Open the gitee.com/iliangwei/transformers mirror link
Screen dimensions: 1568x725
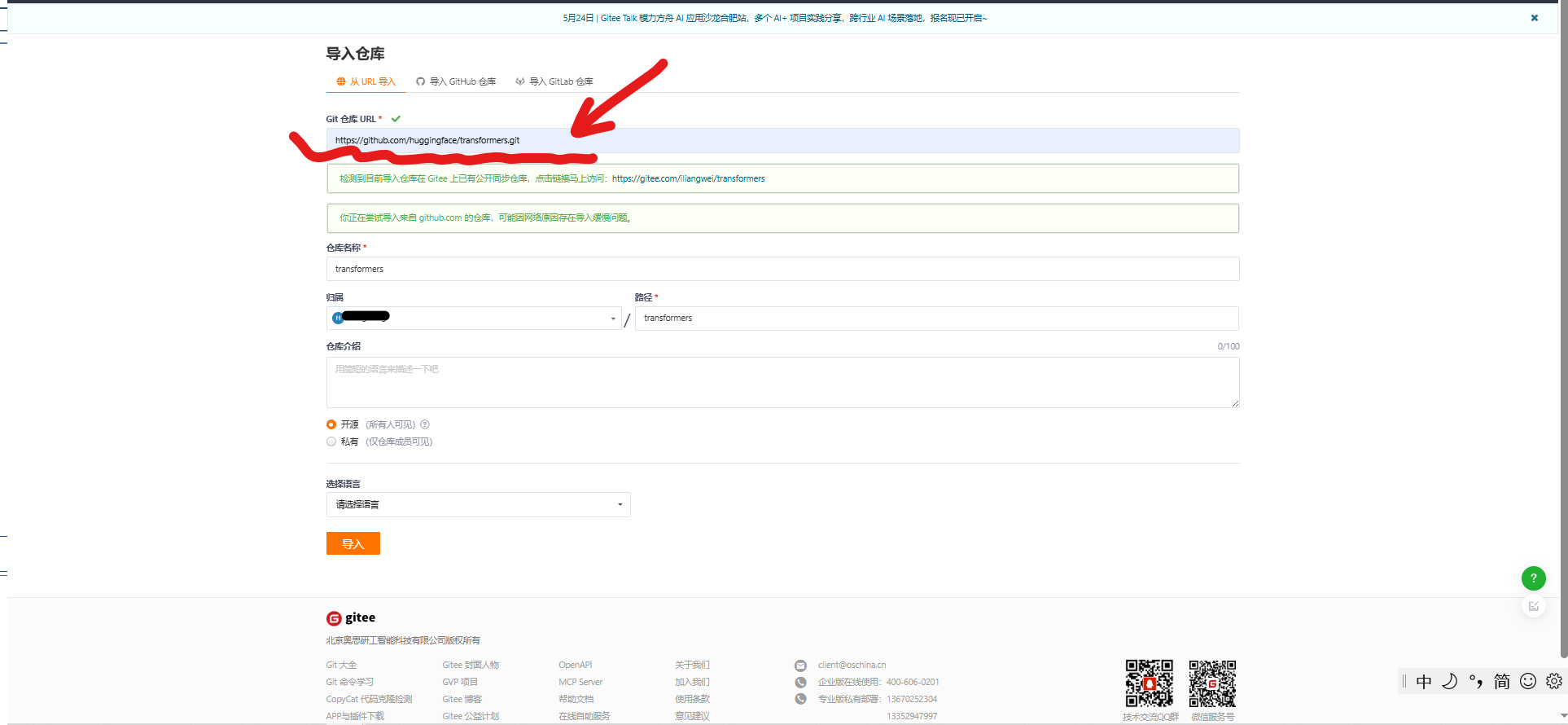coord(689,178)
